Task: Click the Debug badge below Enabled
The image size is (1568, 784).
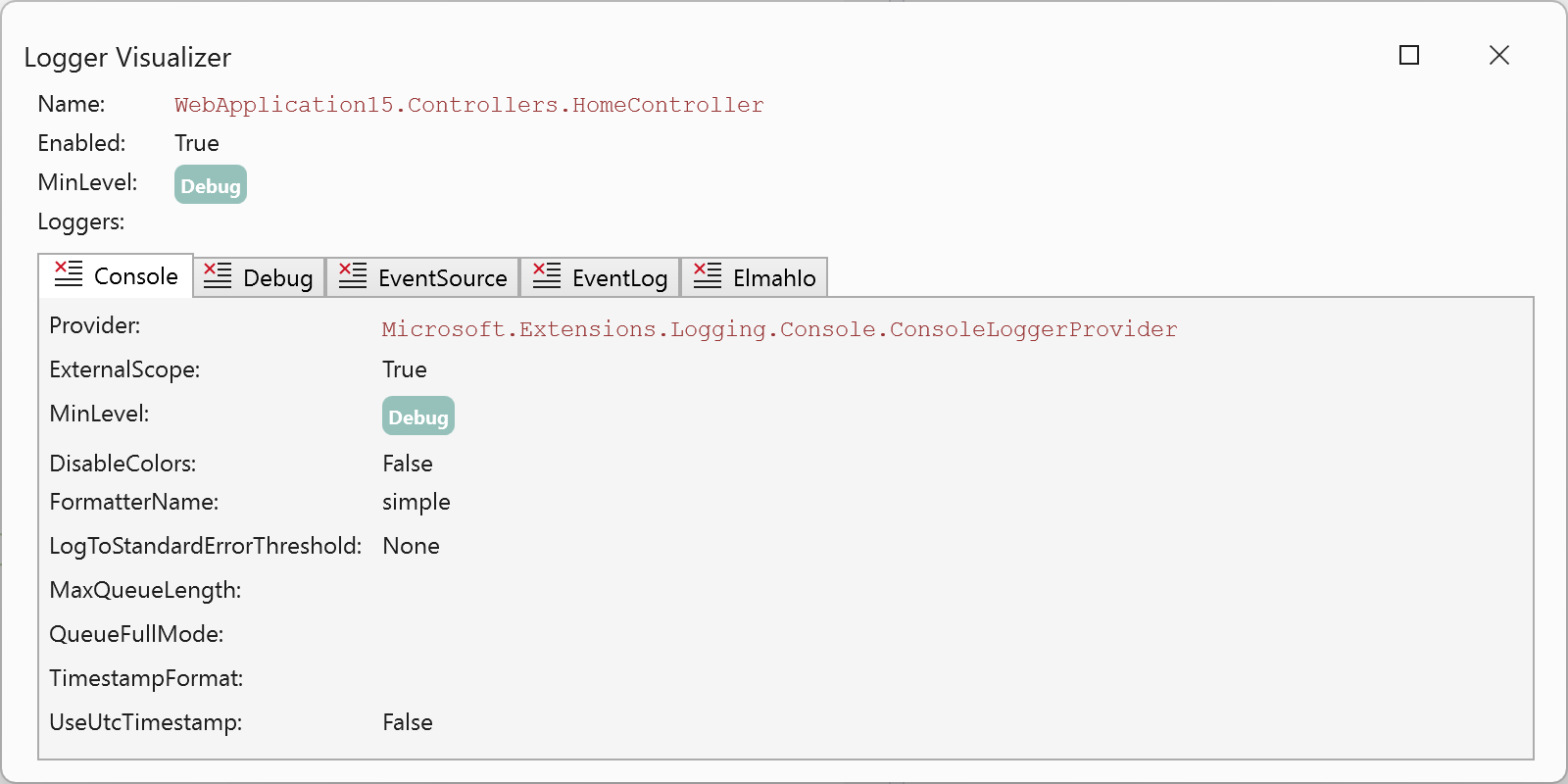Action: click(211, 185)
